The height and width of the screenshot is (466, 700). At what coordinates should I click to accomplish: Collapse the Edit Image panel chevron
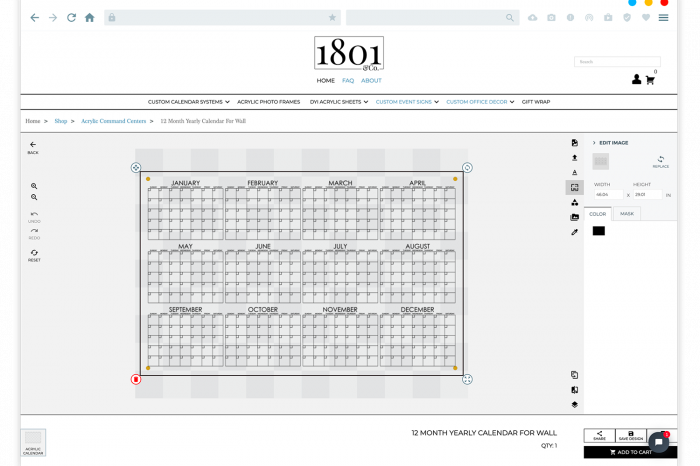click(x=594, y=143)
